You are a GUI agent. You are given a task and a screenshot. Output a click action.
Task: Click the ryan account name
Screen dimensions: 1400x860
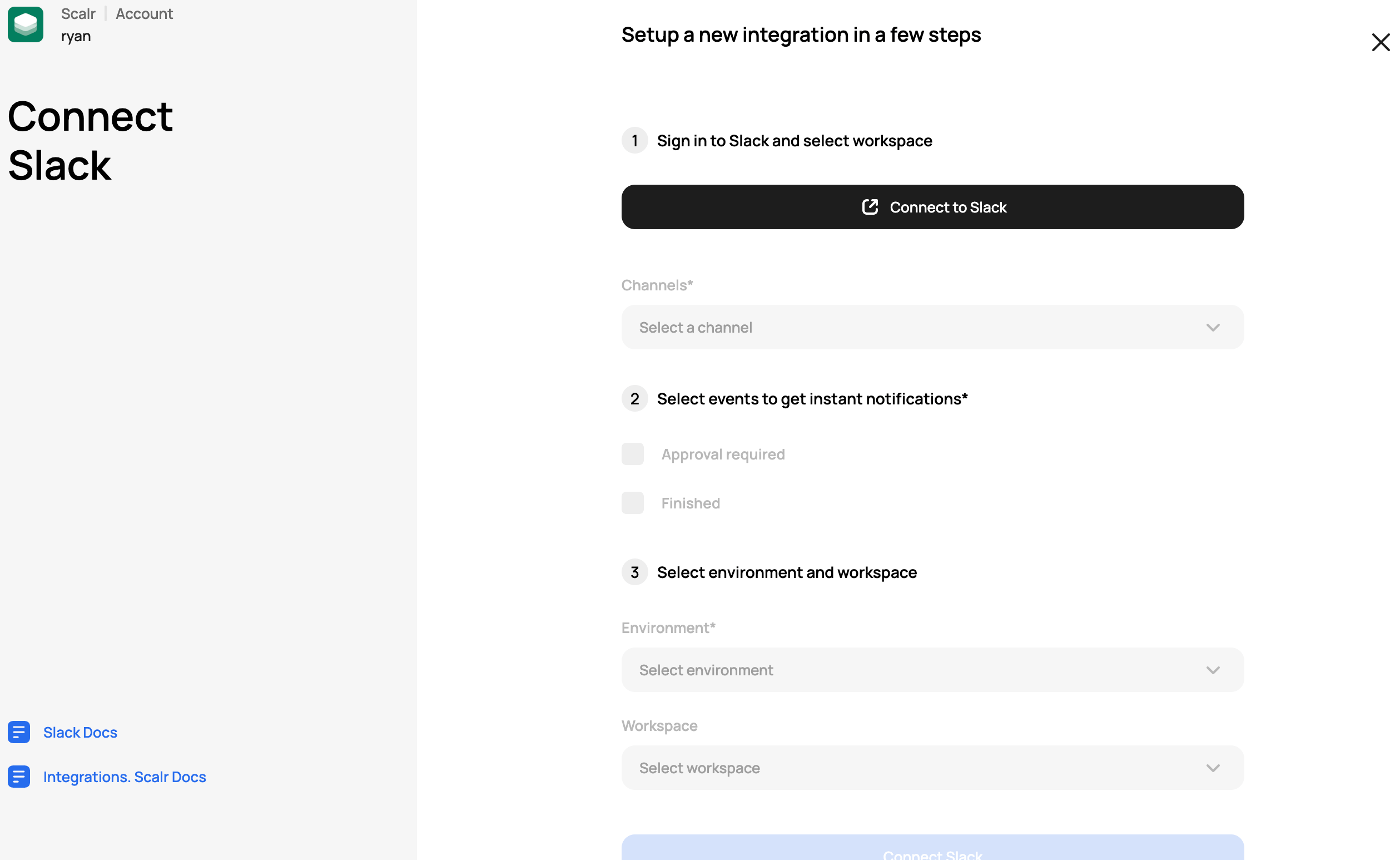pos(76,36)
